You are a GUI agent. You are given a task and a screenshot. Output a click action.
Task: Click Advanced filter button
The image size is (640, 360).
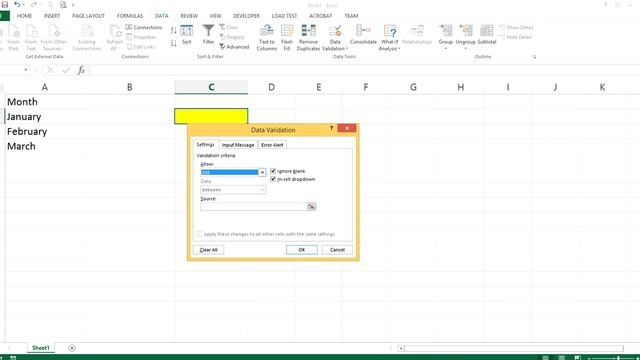(234, 47)
